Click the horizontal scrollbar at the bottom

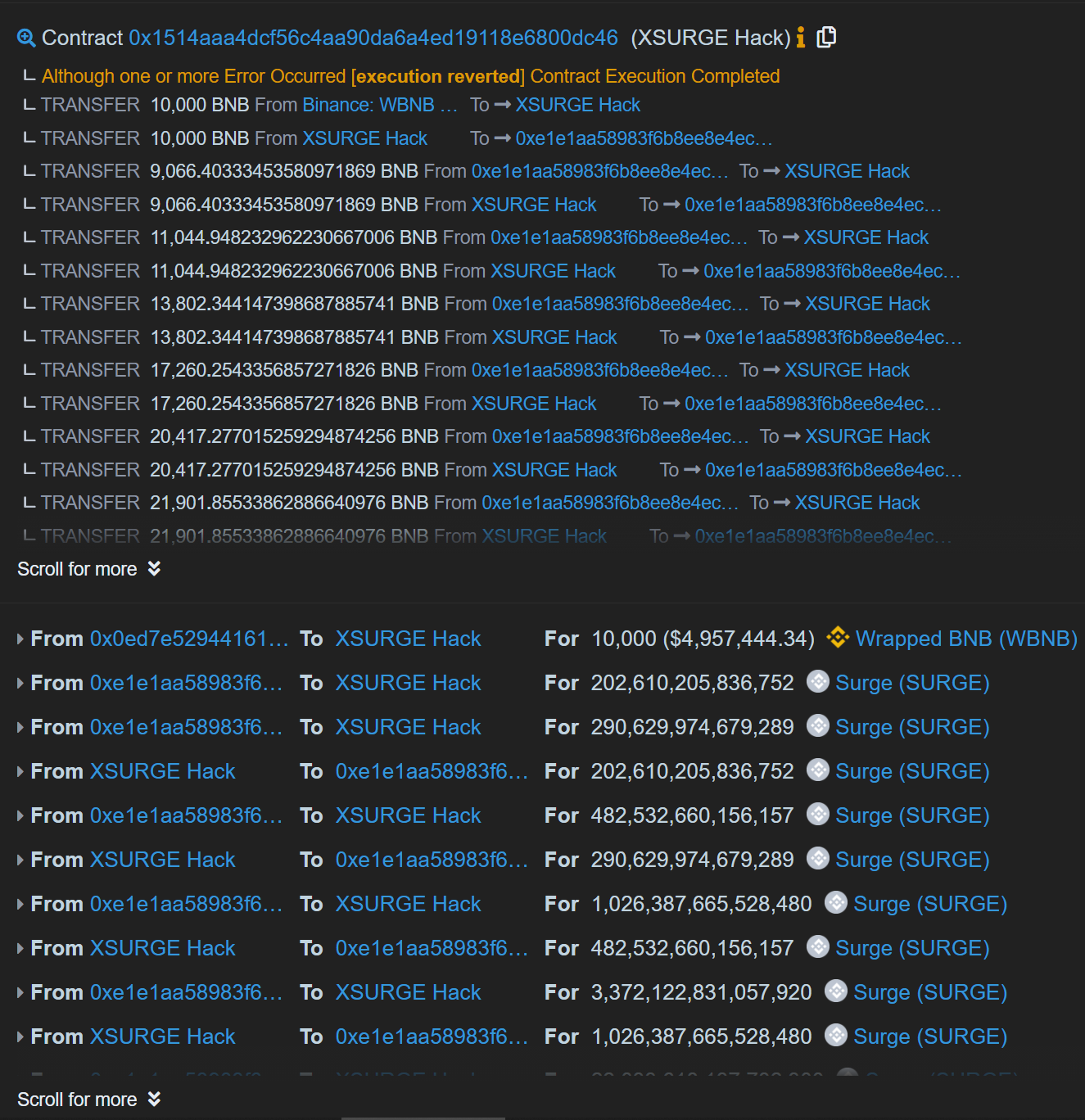click(423, 1118)
